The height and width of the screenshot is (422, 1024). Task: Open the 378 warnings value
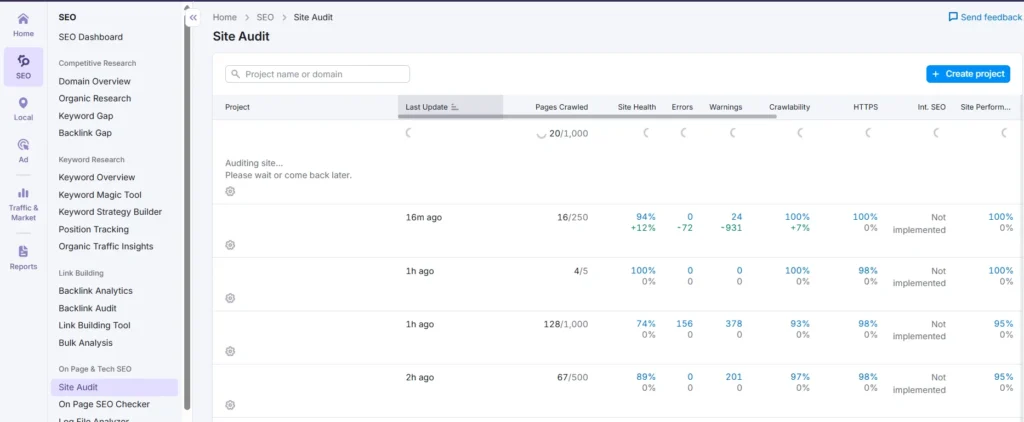pos(733,324)
